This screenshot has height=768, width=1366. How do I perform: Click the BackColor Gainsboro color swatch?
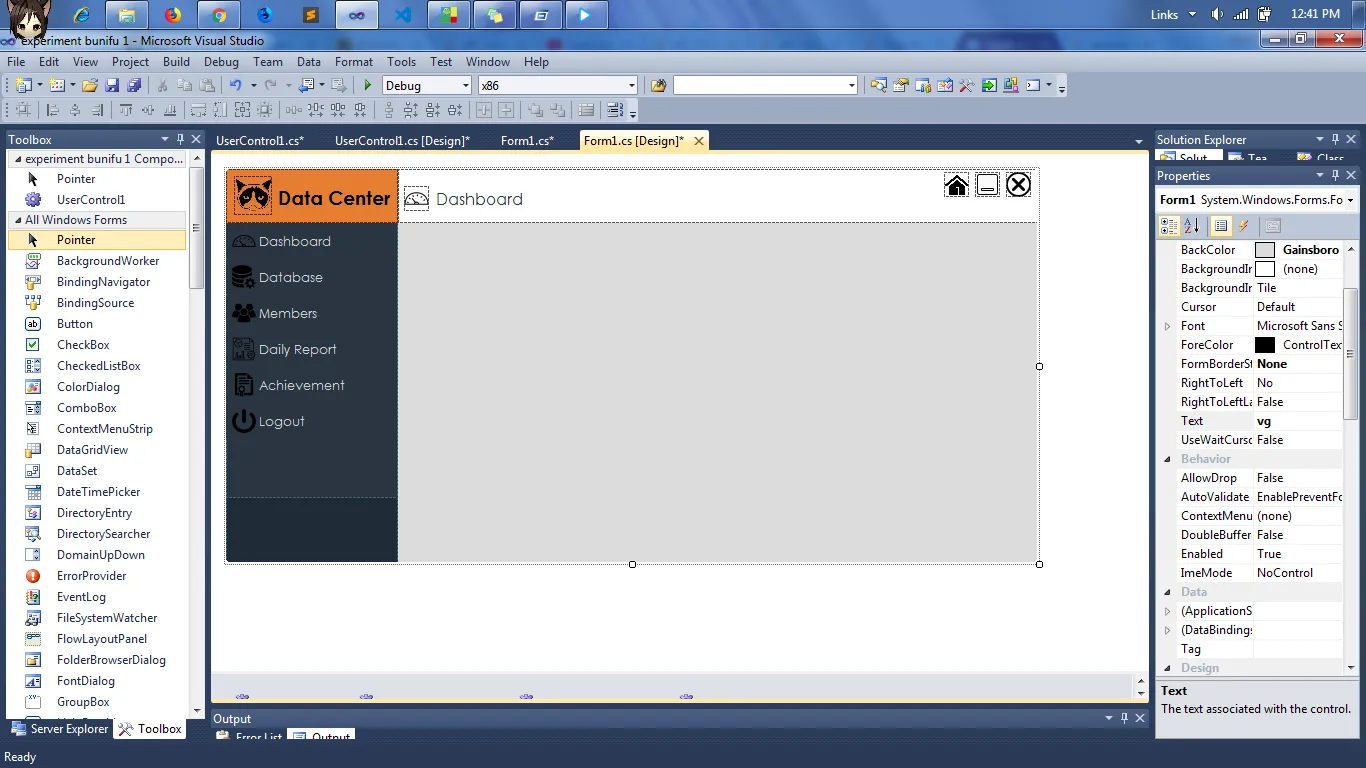(x=1265, y=250)
